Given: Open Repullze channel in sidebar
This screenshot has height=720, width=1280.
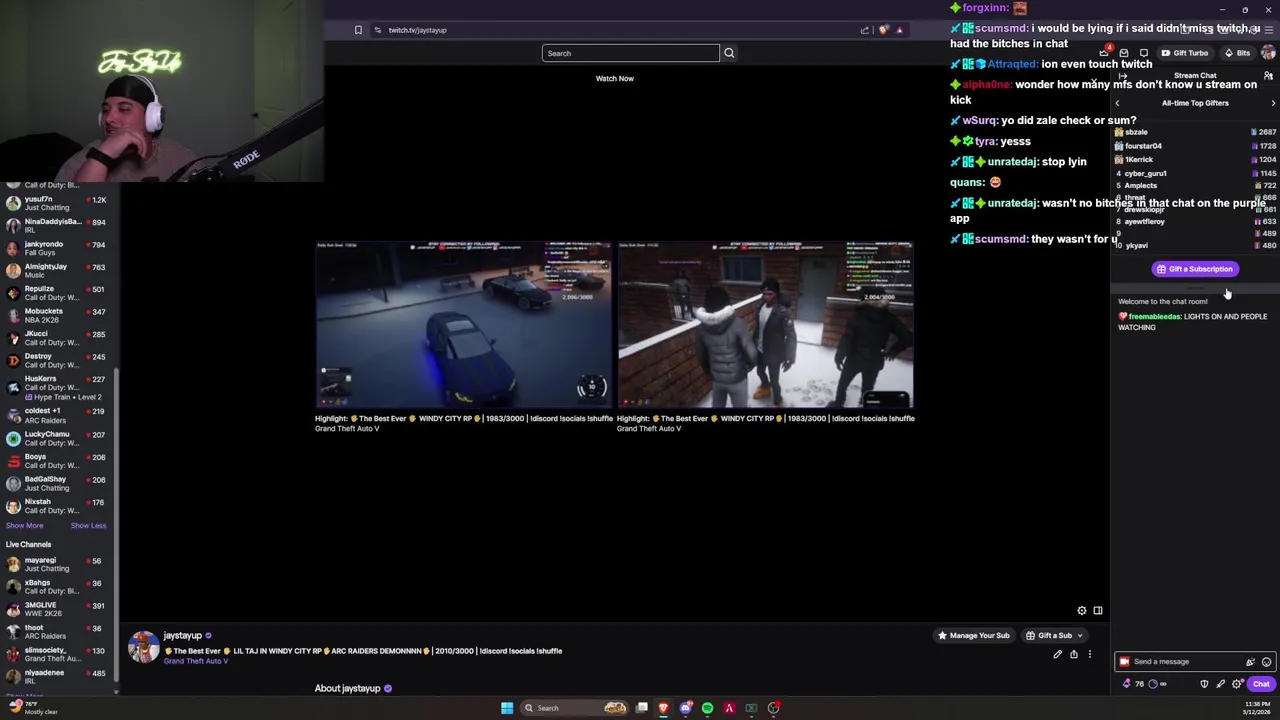Looking at the screenshot, I should point(58,293).
